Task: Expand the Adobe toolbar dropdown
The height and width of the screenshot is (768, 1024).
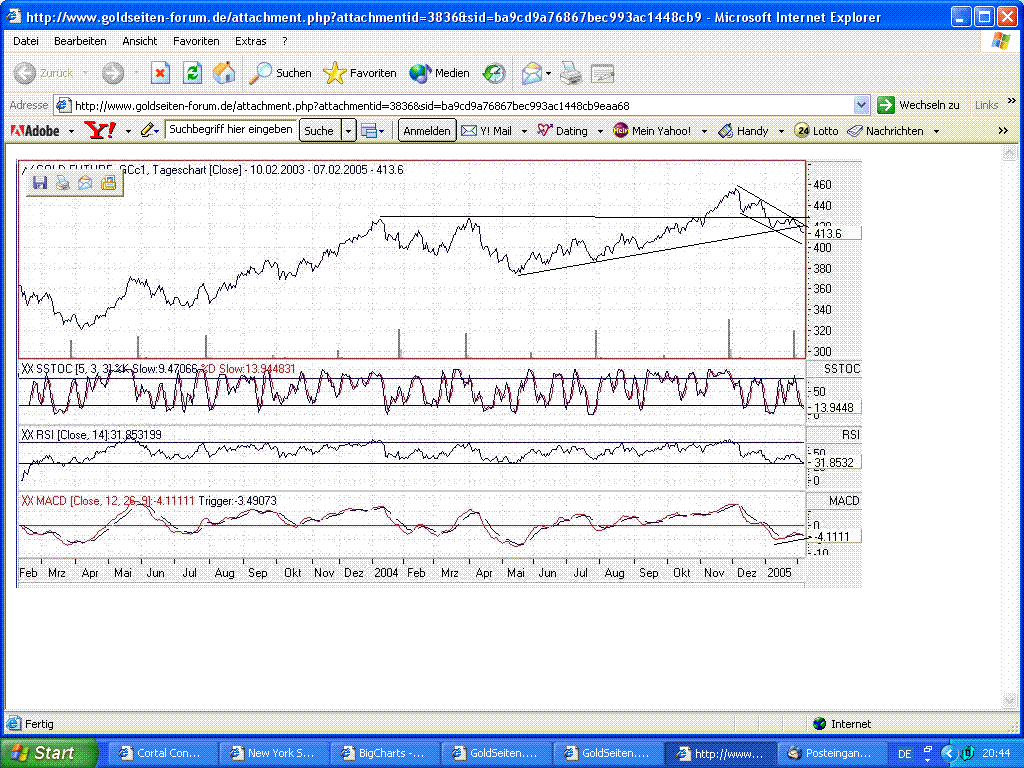Action: point(70,131)
